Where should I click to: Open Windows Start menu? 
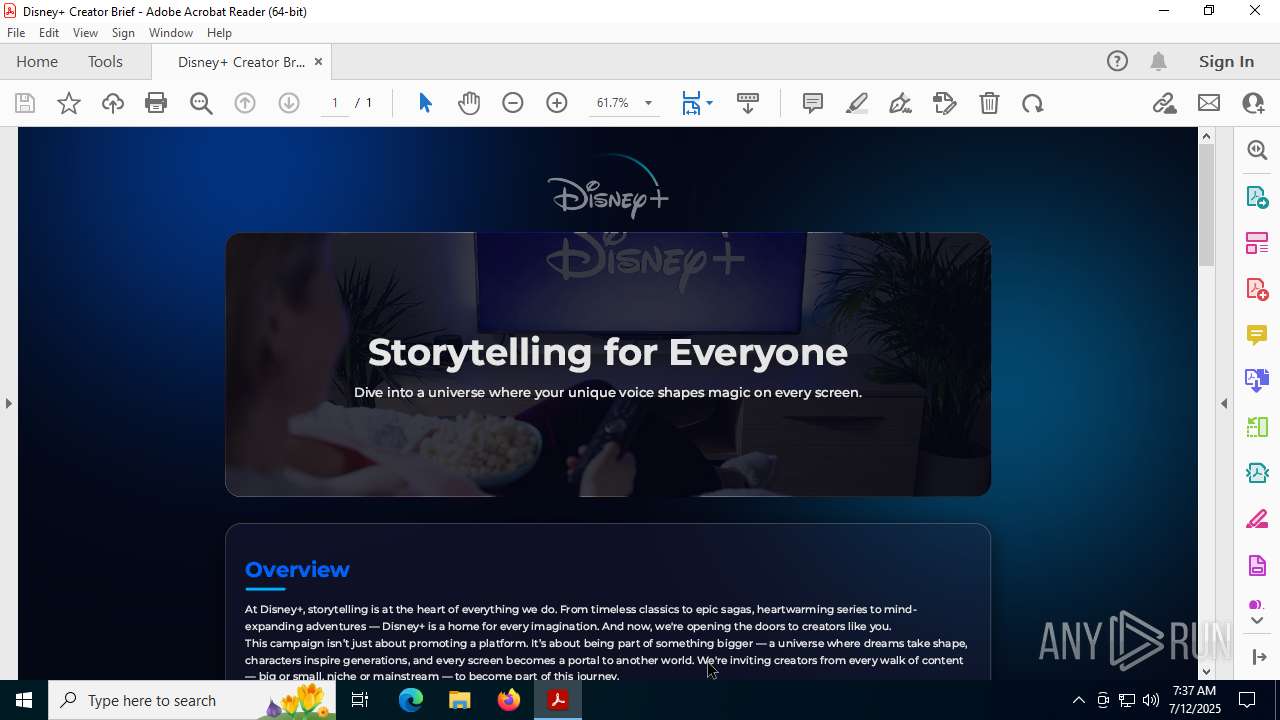tap(24, 700)
